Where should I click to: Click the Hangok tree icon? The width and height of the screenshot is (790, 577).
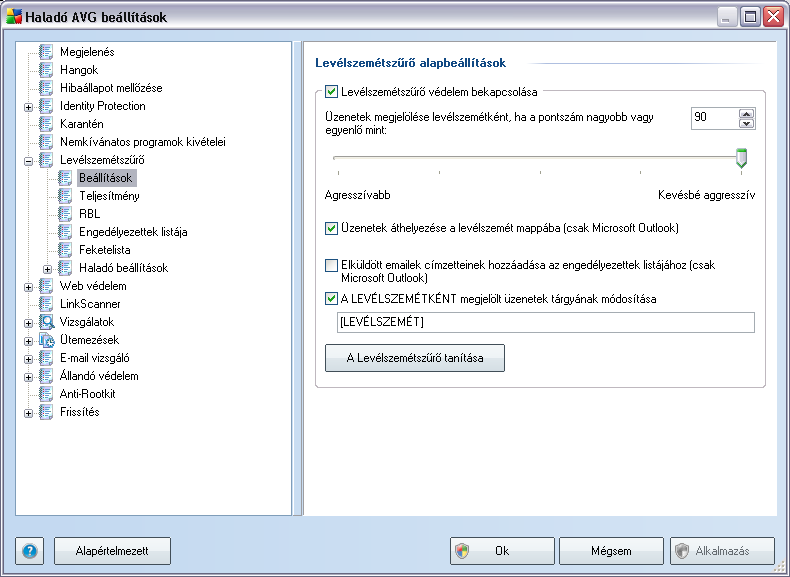[46, 70]
